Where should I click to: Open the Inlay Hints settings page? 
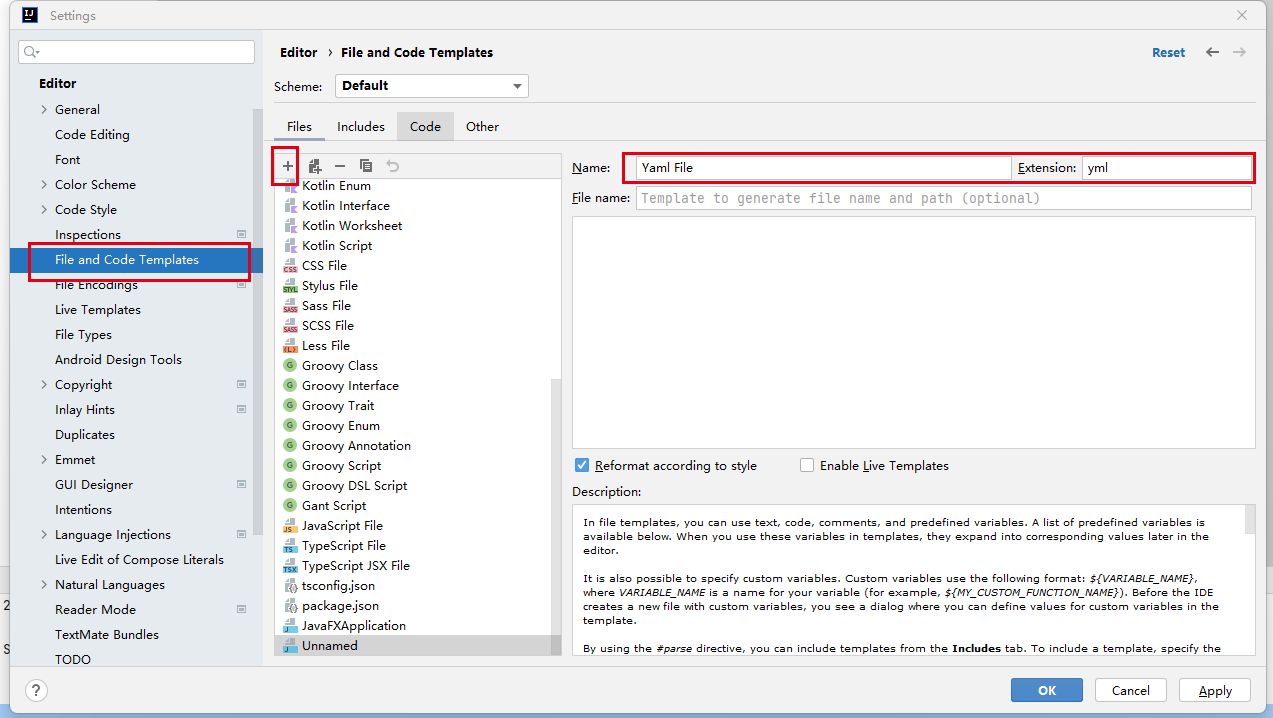point(85,410)
